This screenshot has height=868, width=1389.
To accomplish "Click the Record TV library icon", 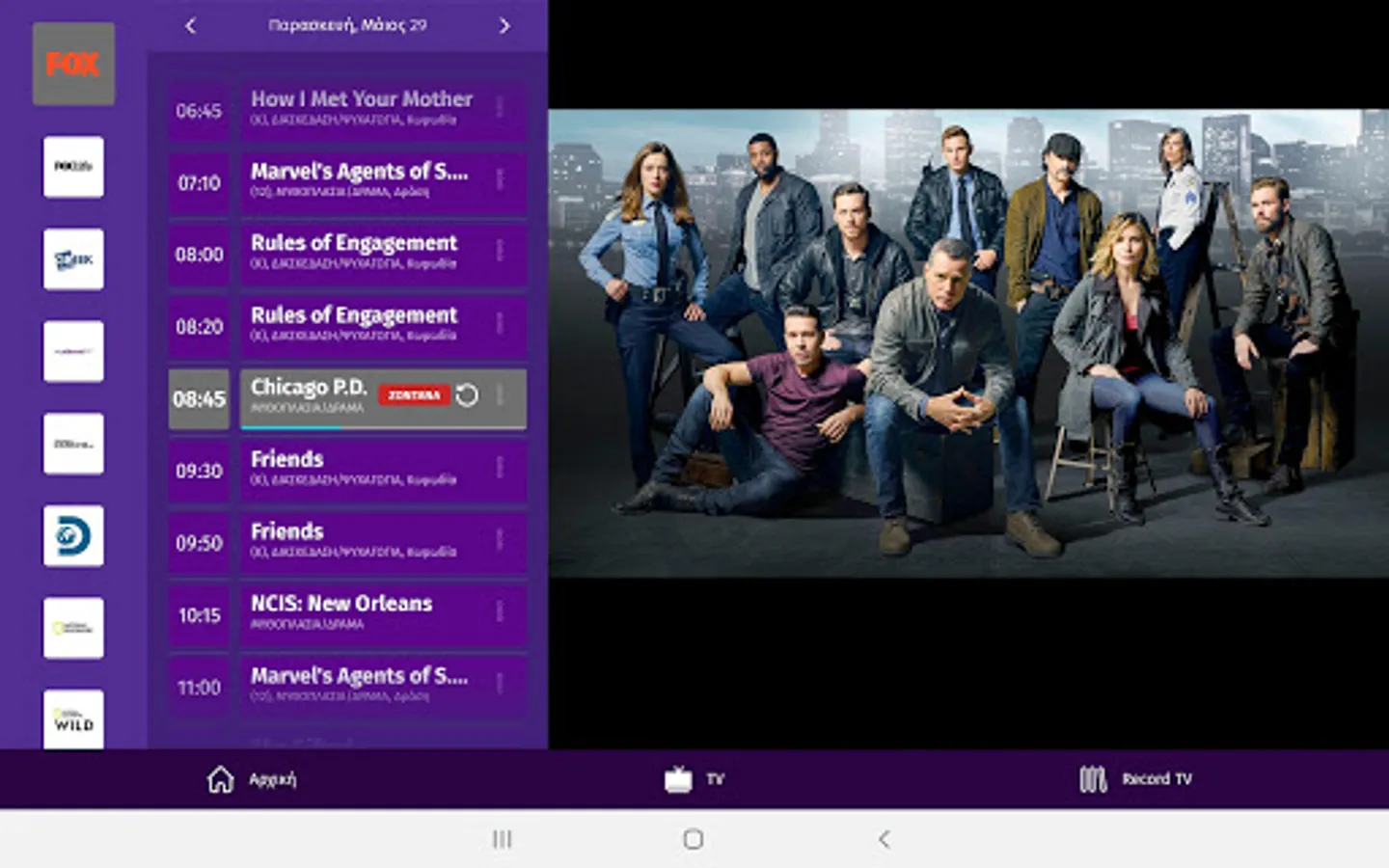I will (1093, 779).
